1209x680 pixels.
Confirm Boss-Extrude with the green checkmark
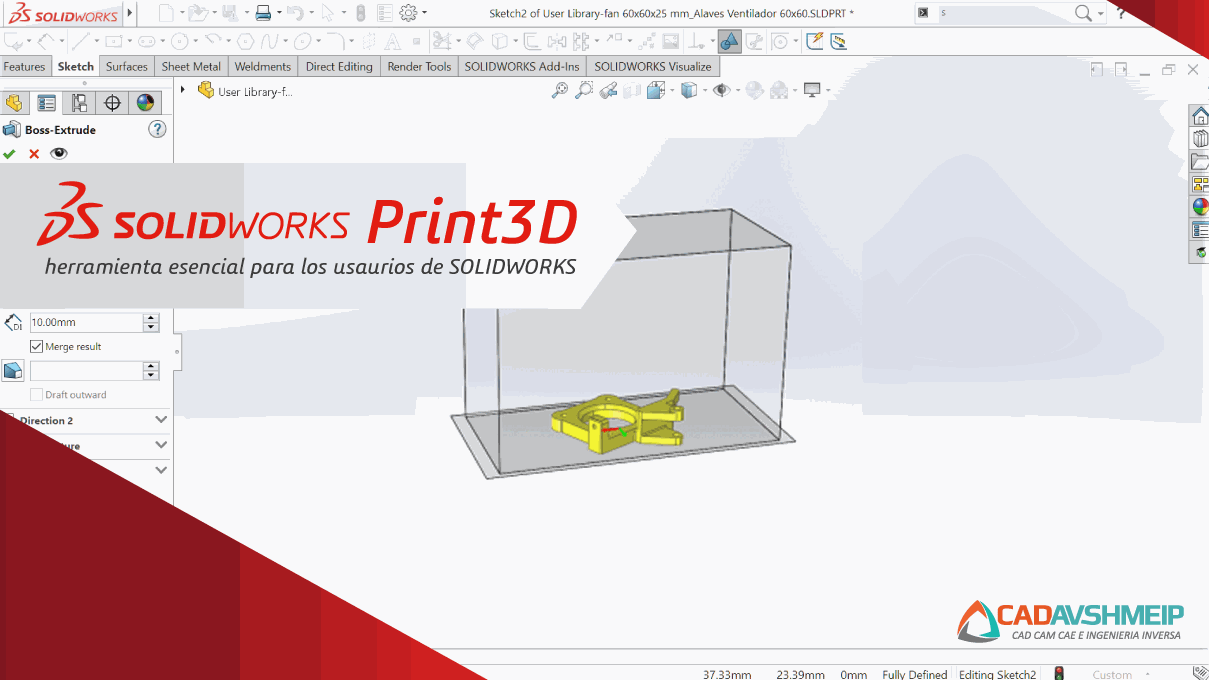pos(10,154)
